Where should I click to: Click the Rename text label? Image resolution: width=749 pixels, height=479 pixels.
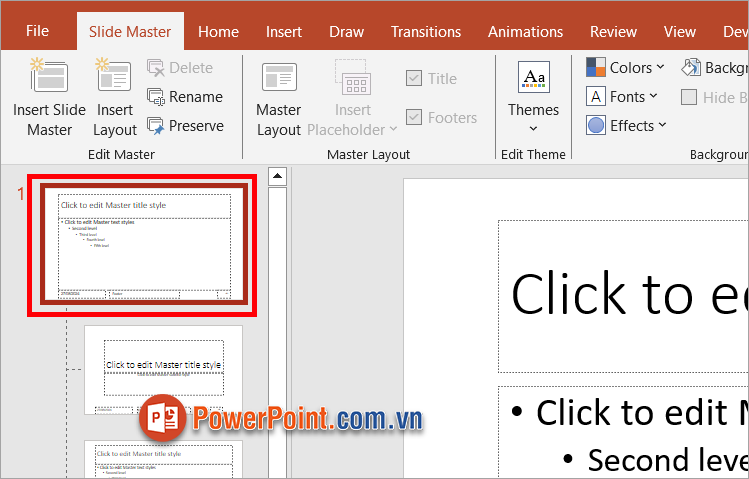pos(196,97)
